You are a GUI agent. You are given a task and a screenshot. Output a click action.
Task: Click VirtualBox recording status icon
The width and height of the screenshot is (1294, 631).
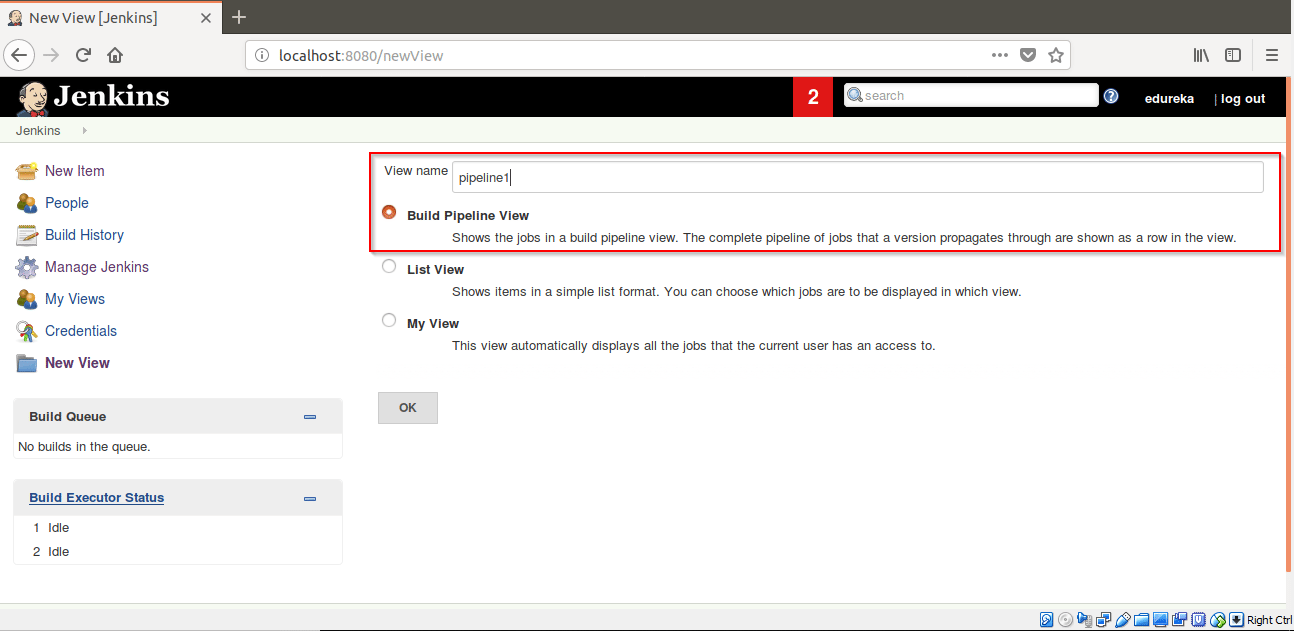coord(1179,620)
